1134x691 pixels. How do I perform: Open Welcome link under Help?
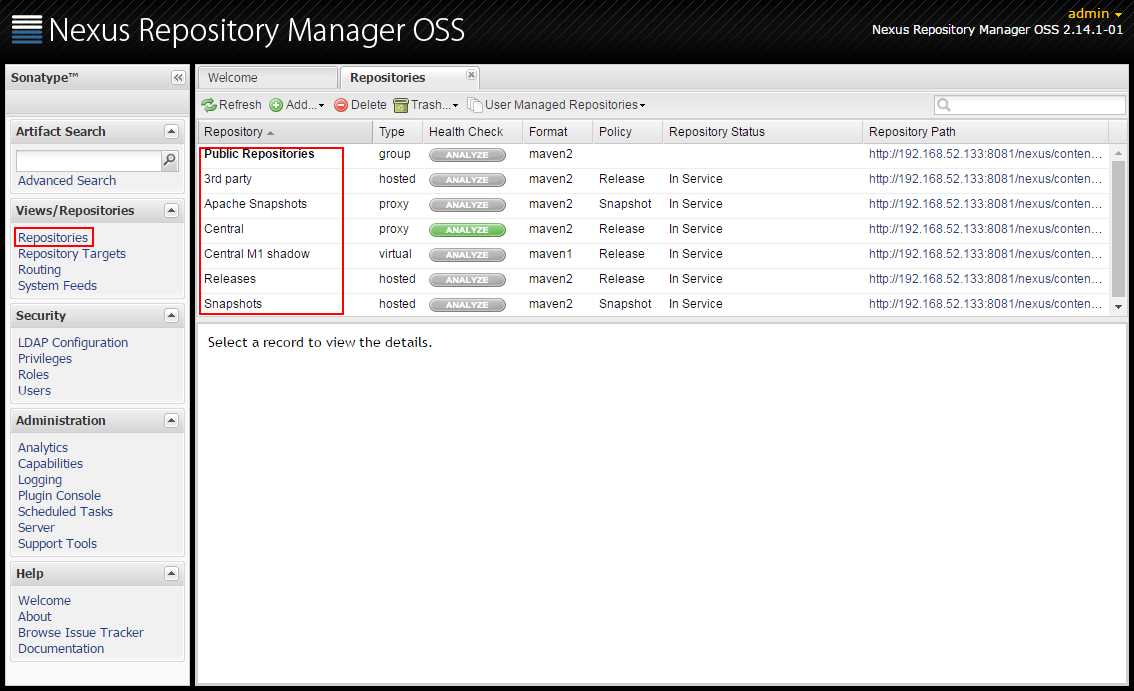[x=44, y=601]
